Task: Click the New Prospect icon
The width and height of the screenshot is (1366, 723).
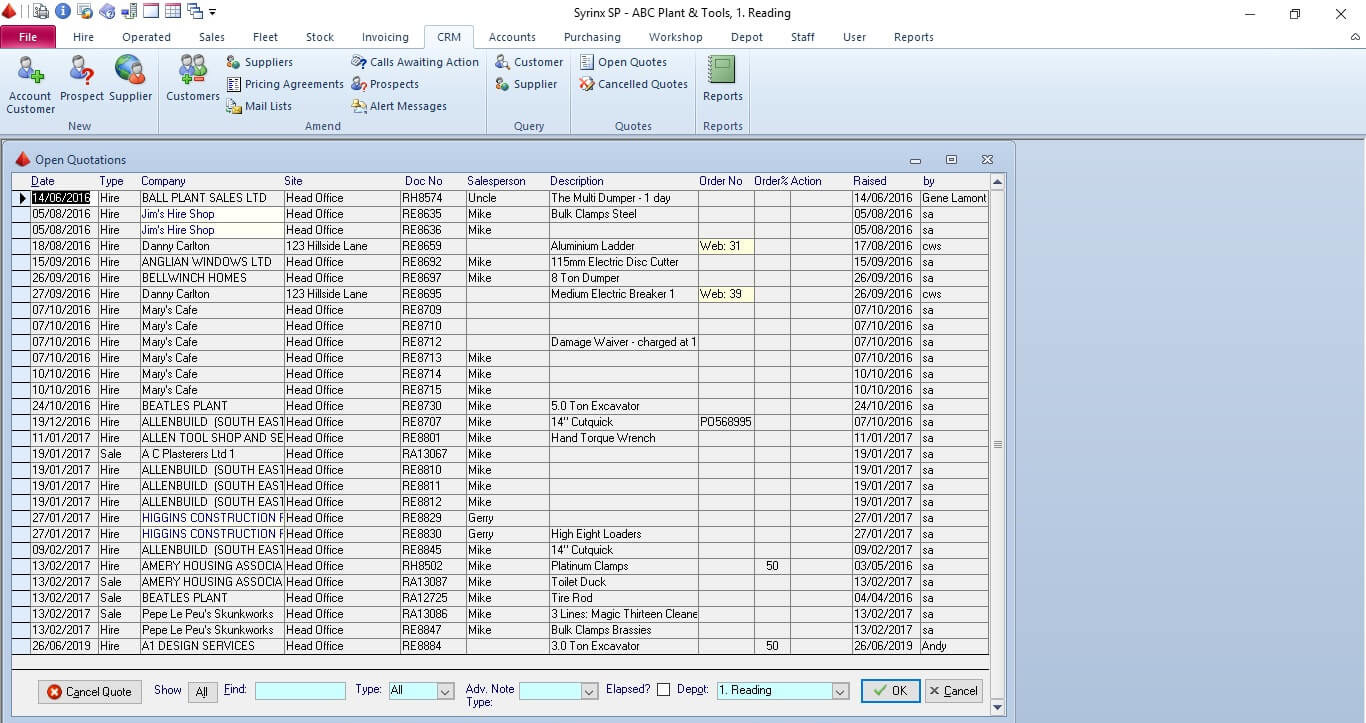Action: (x=82, y=79)
